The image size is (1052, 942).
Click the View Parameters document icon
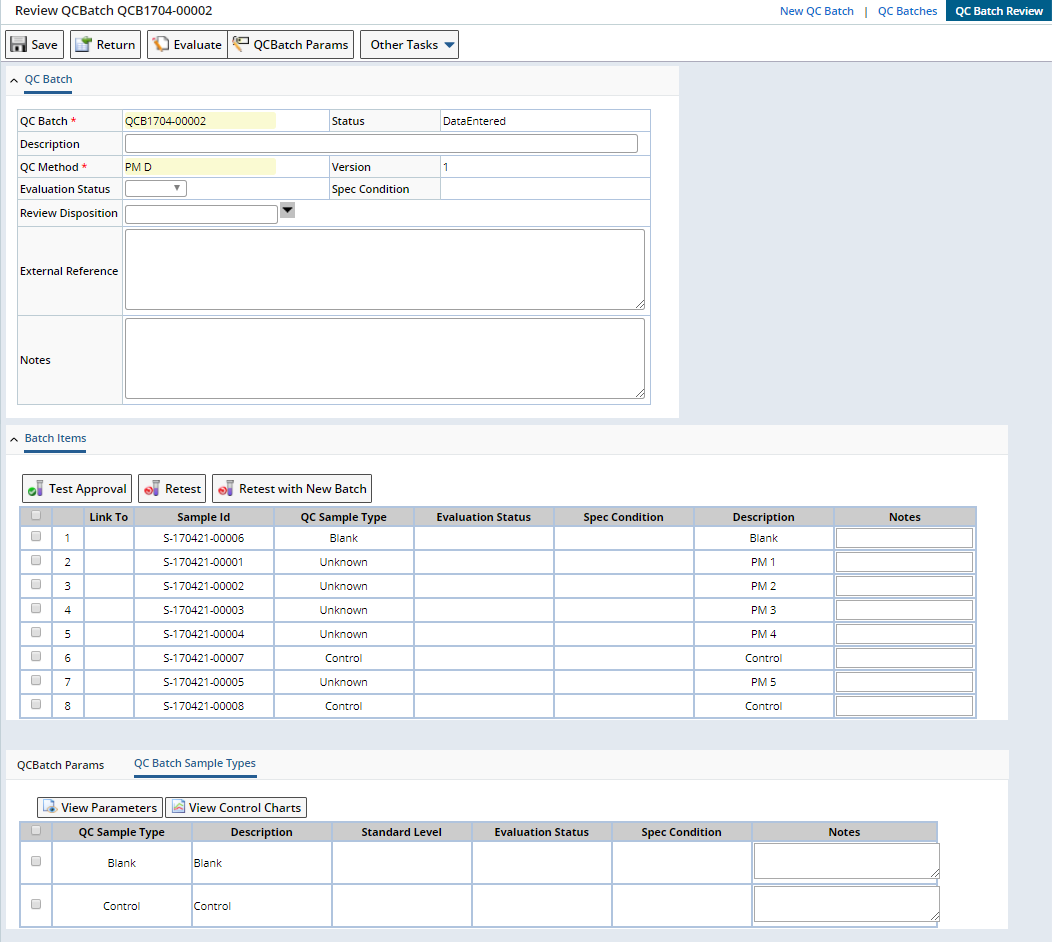click(50, 807)
